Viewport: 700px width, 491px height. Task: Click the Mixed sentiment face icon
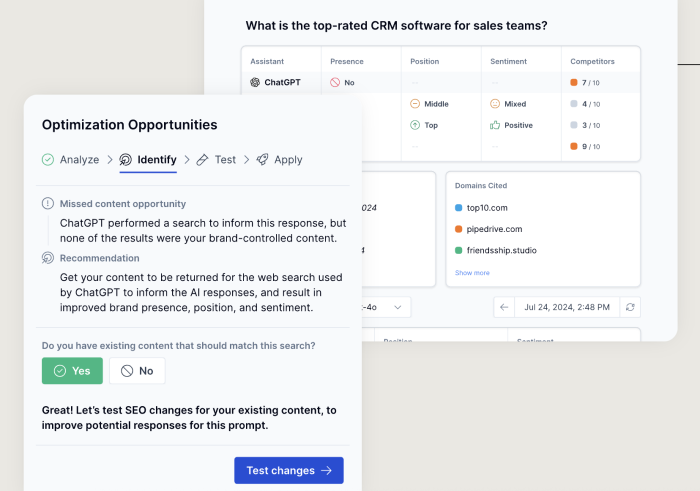[x=495, y=103]
